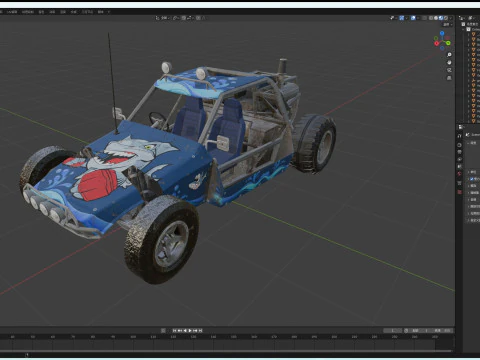Jump to timeline end frame
This screenshot has width=480, height=360.
point(200,330)
